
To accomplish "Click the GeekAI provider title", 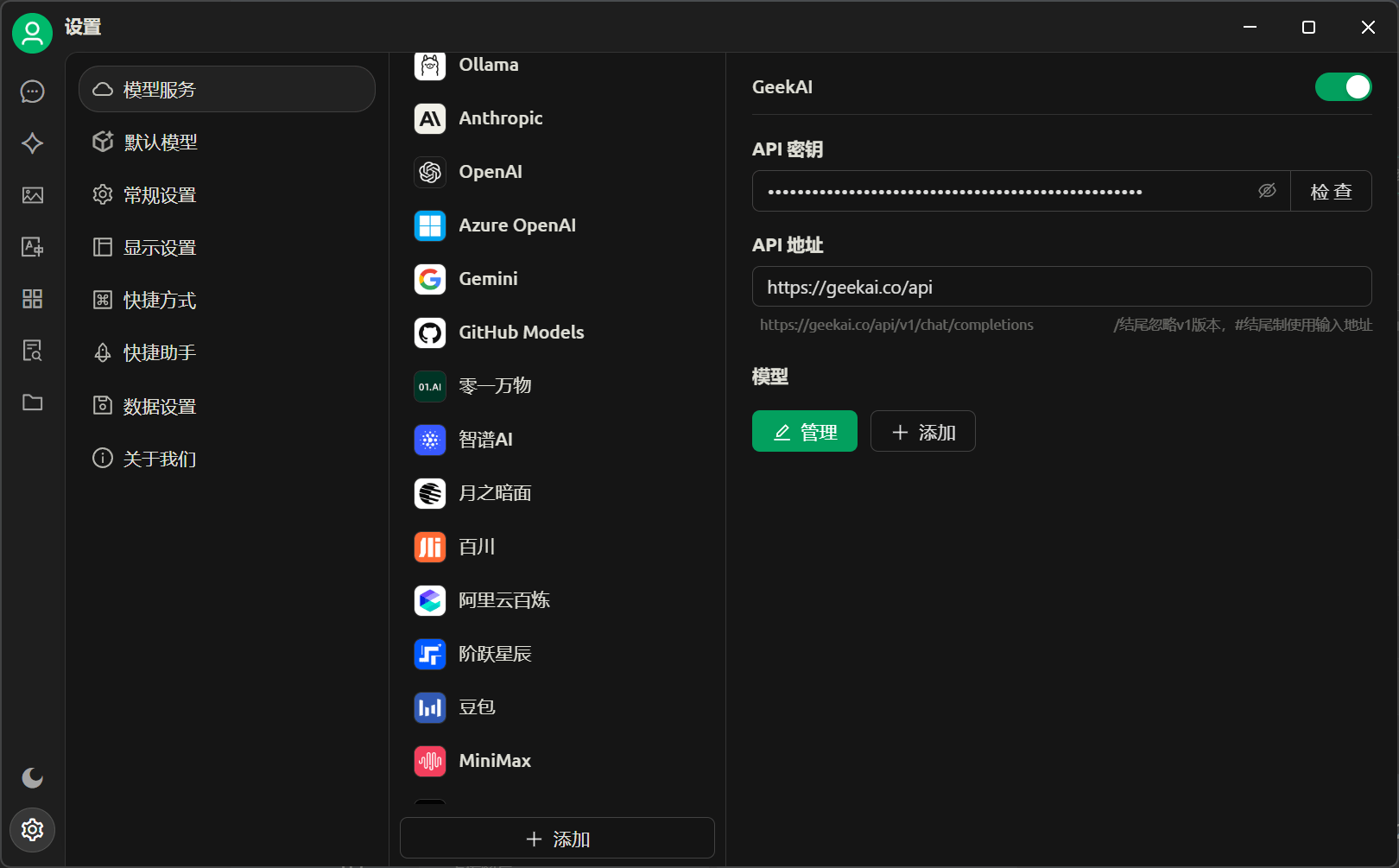I will pos(782,86).
